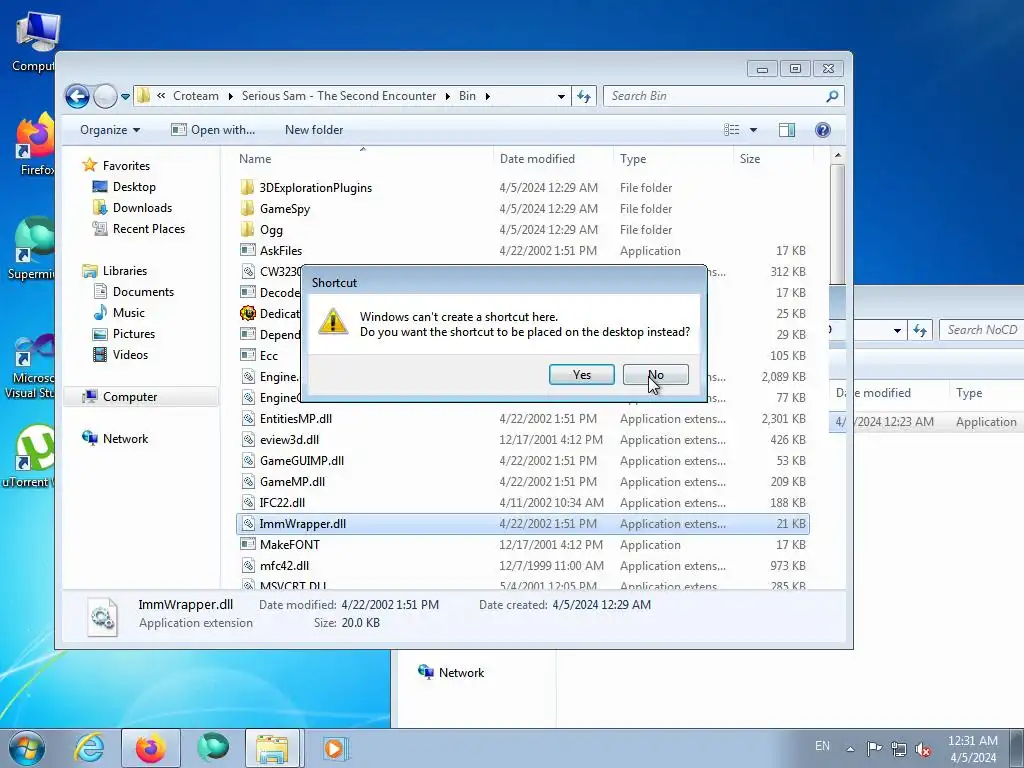The height and width of the screenshot is (768, 1024).
Task: Open the view options dropdown arrow
Action: click(x=753, y=130)
